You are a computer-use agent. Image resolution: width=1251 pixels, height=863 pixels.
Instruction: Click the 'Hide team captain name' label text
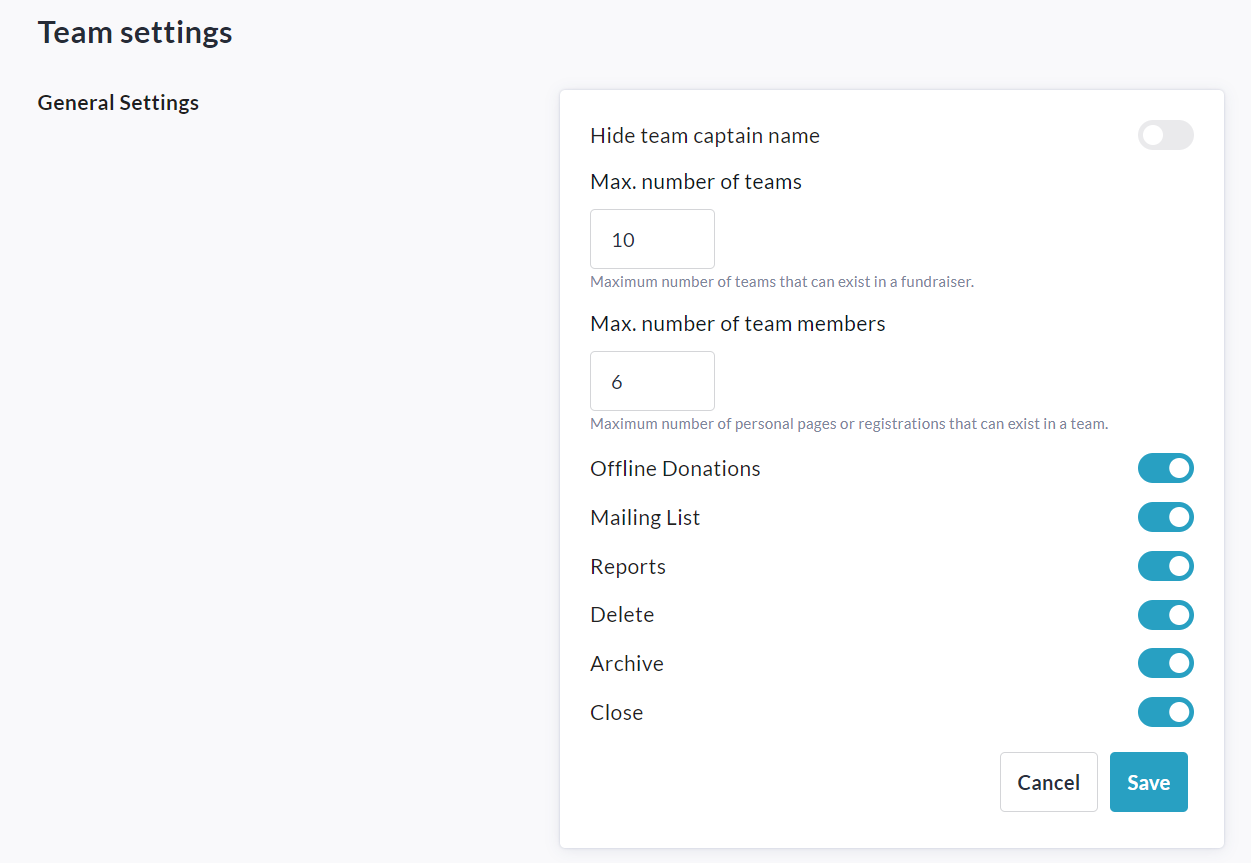point(704,136)
